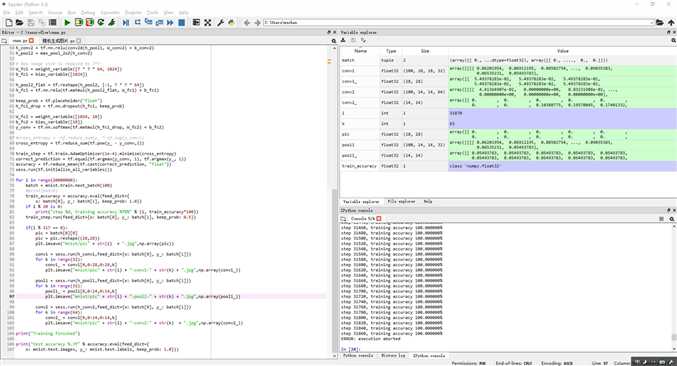677x366 pixels.
Task: Go forward to next cursor position
Action: point(257,22)
